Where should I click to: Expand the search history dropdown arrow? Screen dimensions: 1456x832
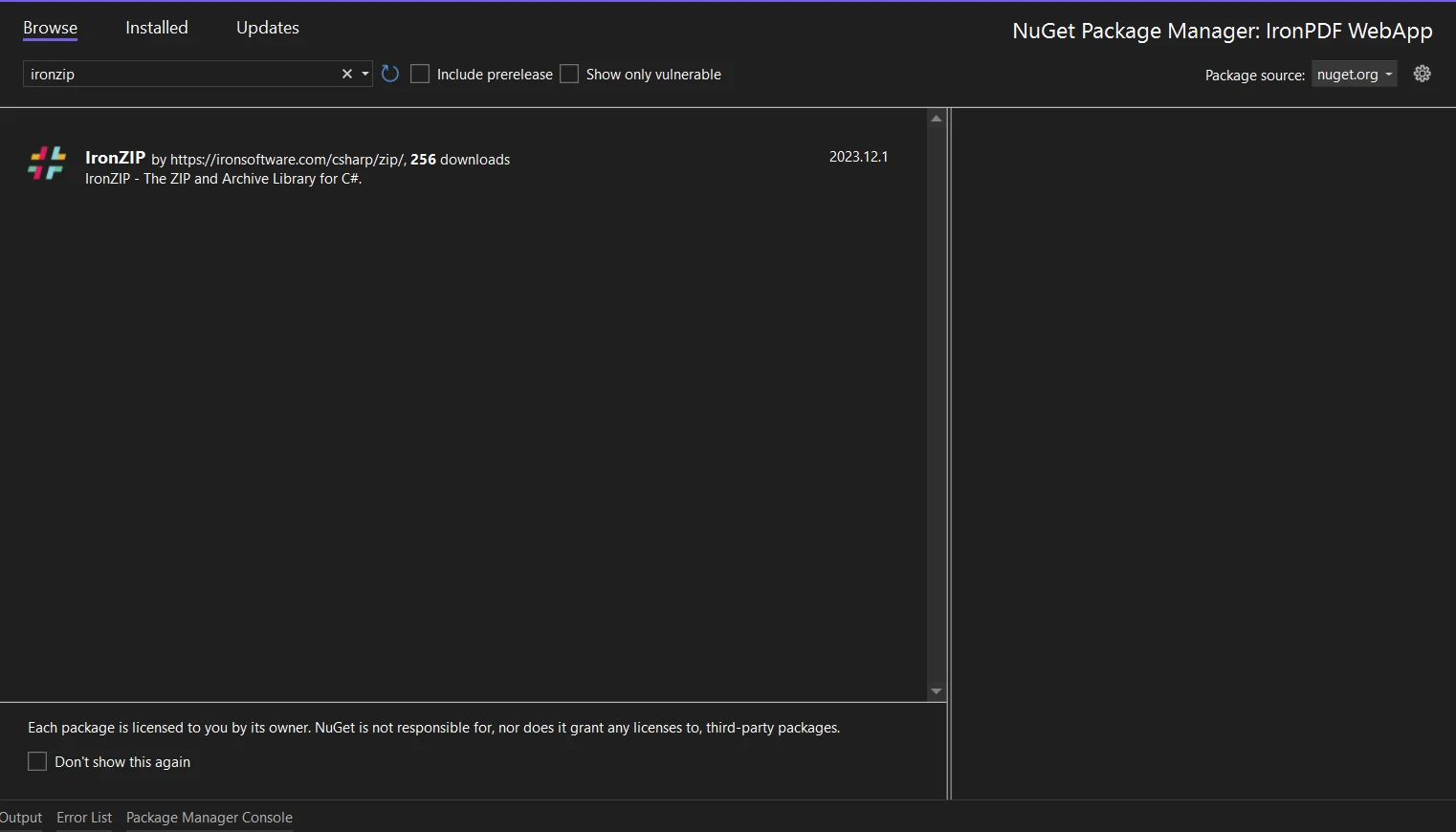(x=365, y=74)
